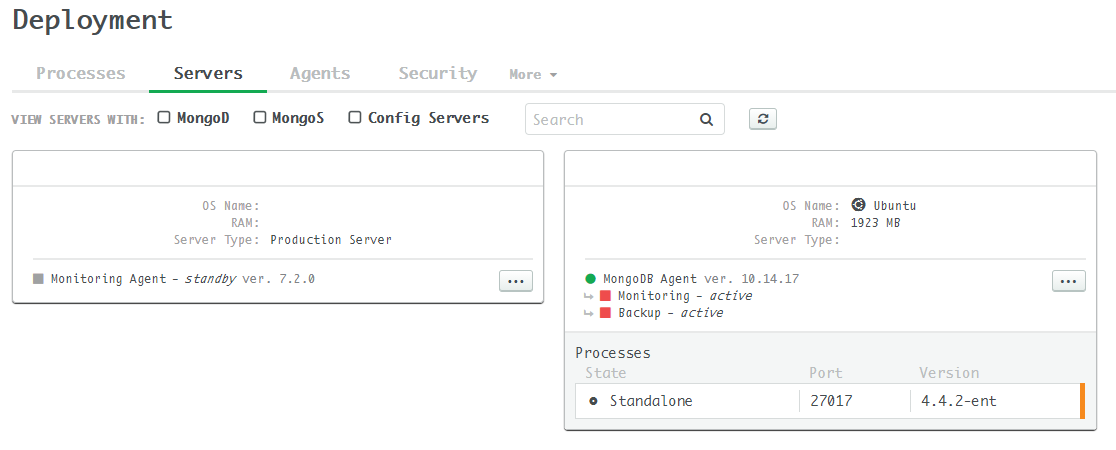Open the Agents tab
The image size is (1116, 450).
(320, 73)
